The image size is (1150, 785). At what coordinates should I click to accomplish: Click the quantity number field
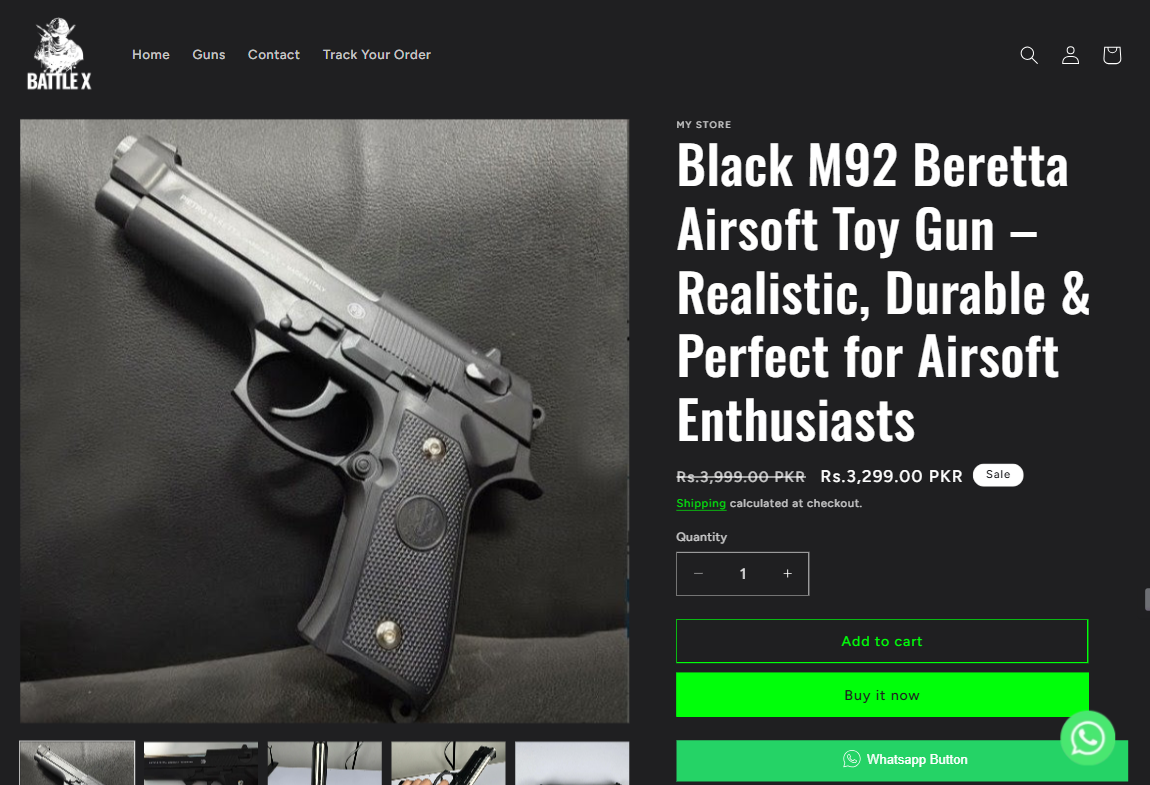point(743,574)
